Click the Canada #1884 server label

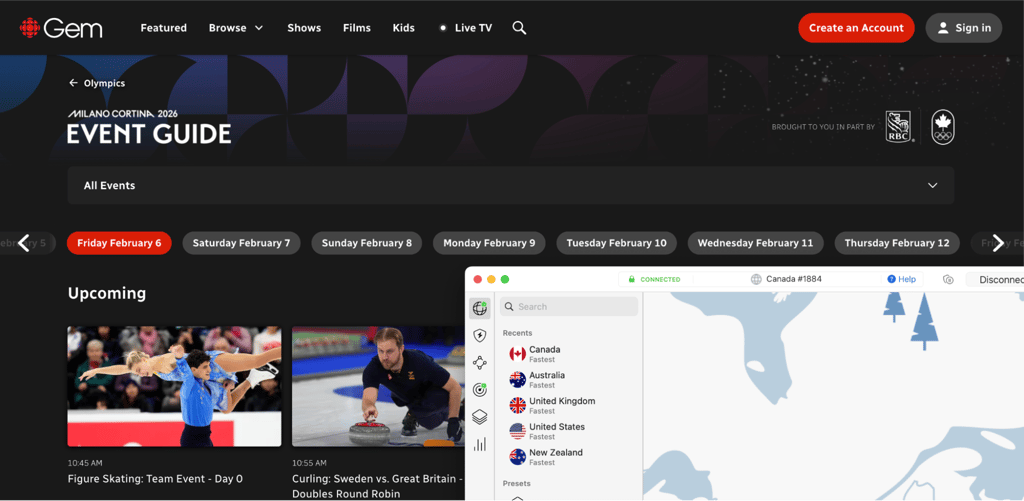coord(794,279)
